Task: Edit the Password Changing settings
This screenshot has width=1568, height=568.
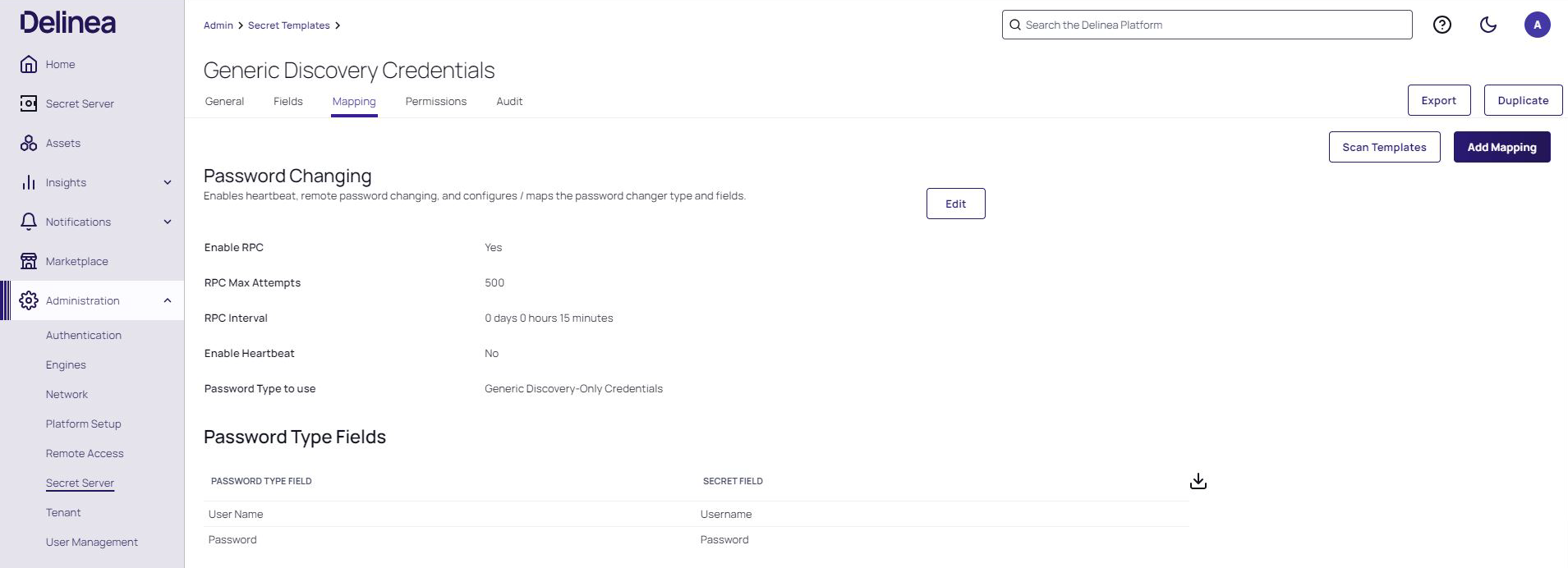Action: [955, 204]
